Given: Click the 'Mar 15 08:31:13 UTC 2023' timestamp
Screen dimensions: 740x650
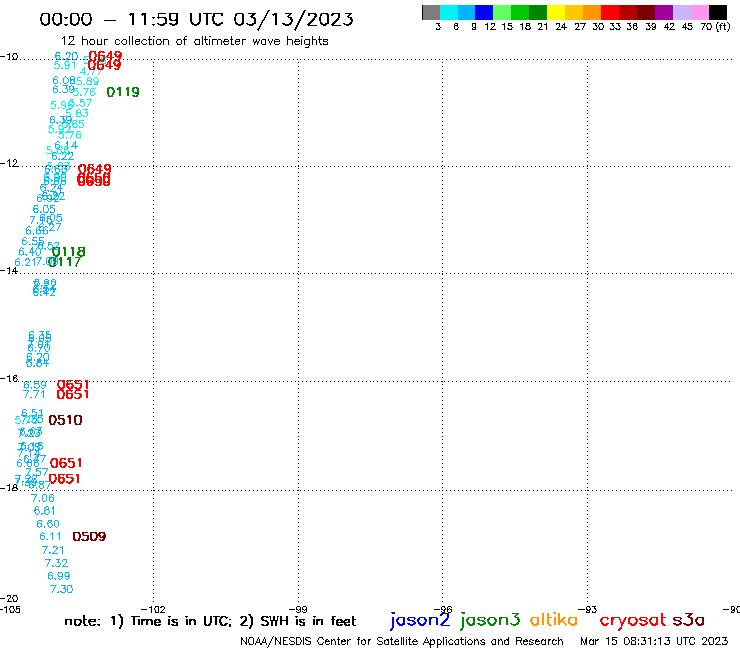Looking at the screenshot, I should pos(654,641).
